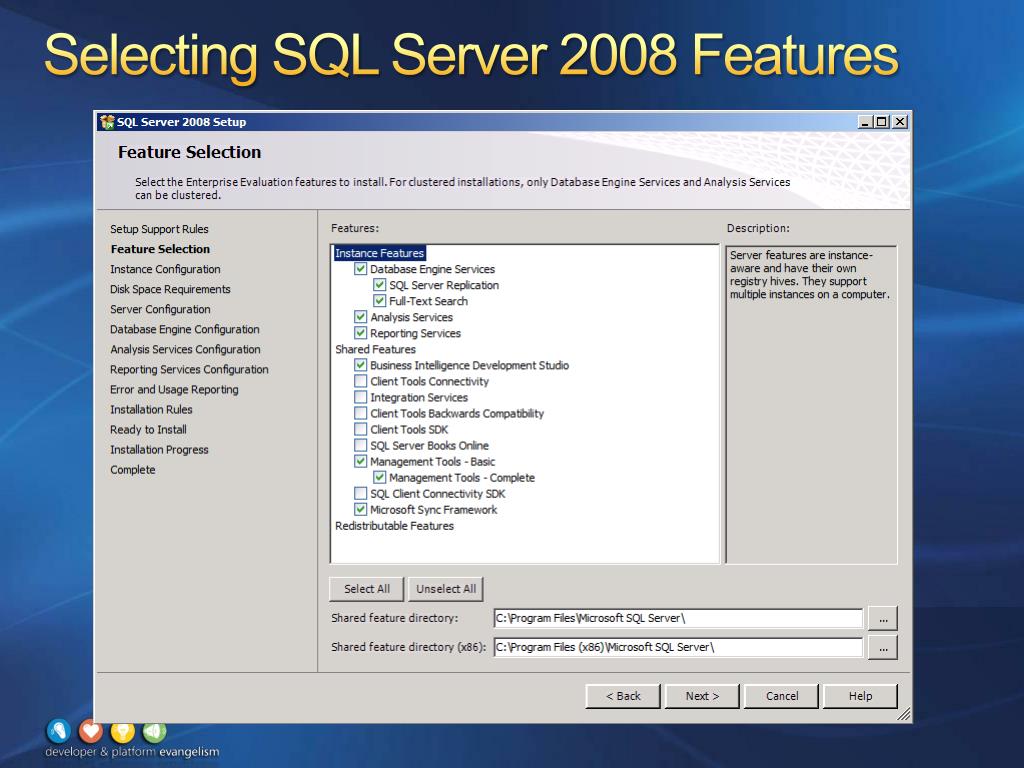Select Redistributable Features in the tree
Image resolution: width=1024 pixels, height=768 pixels.
point(394,526)
